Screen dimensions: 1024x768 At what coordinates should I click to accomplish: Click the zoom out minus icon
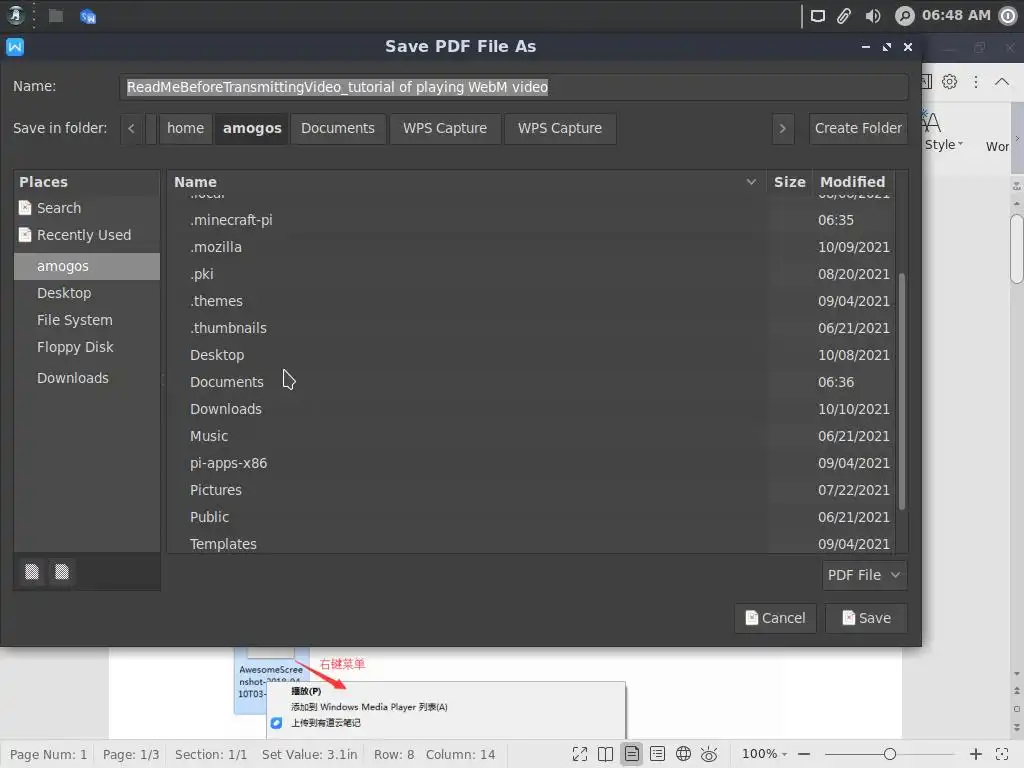804,754
